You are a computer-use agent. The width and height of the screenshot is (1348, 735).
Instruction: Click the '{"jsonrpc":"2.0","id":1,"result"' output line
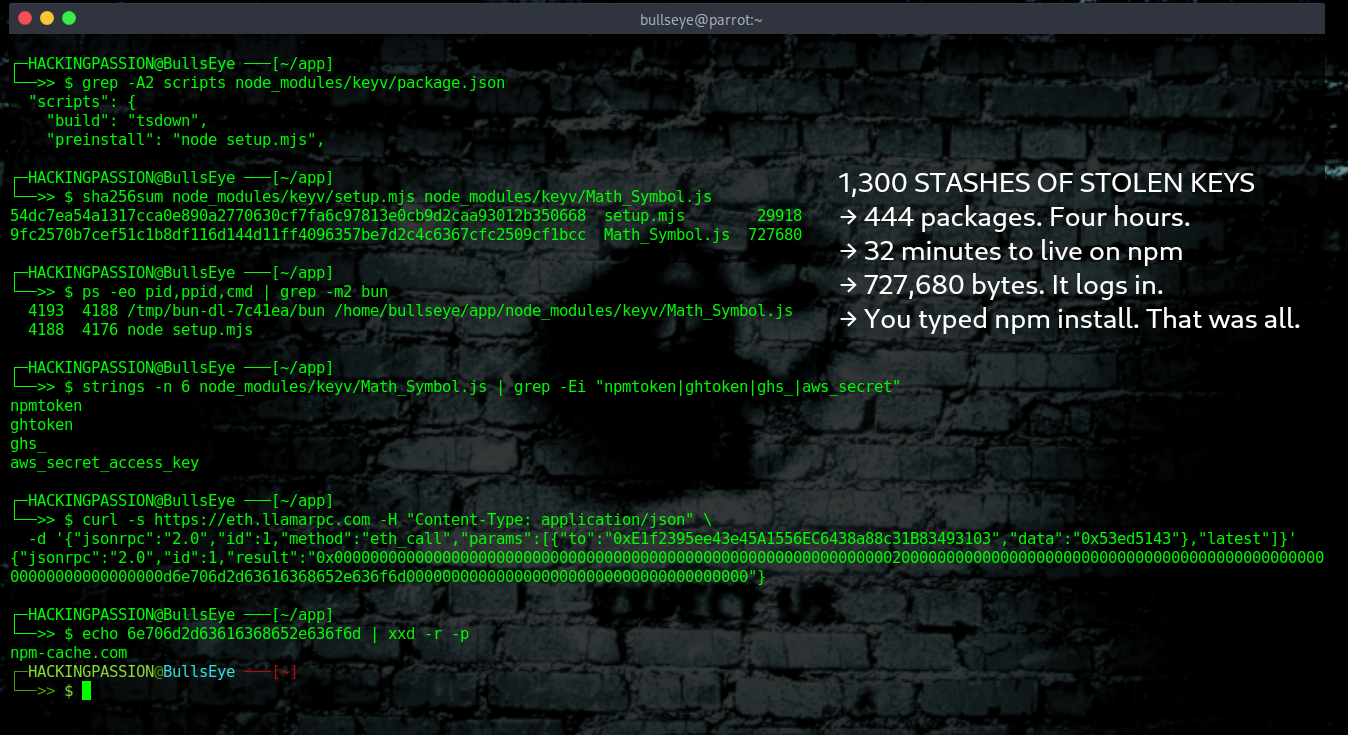coord(667,557)
